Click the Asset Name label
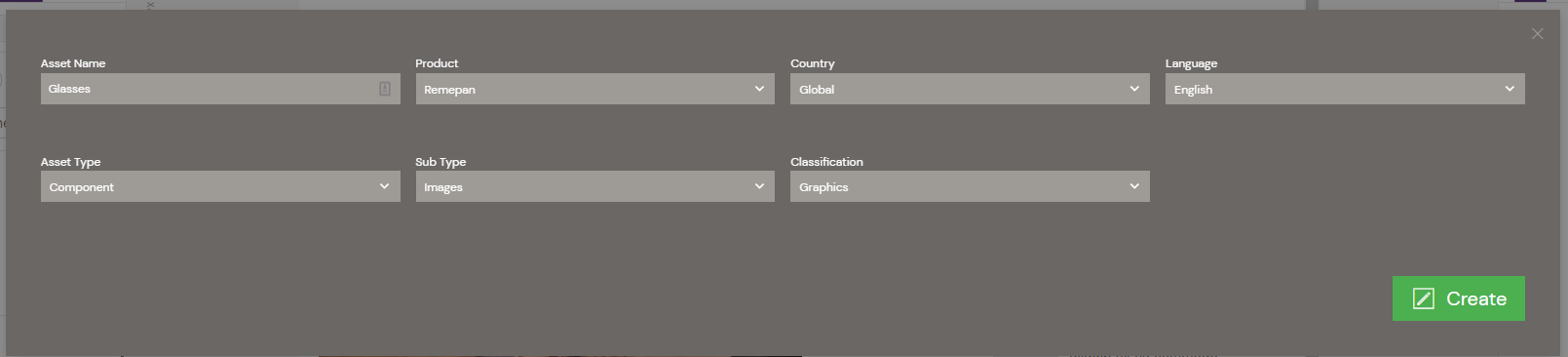The width and height of the screenshot is (1568, 357). (73, 63)
